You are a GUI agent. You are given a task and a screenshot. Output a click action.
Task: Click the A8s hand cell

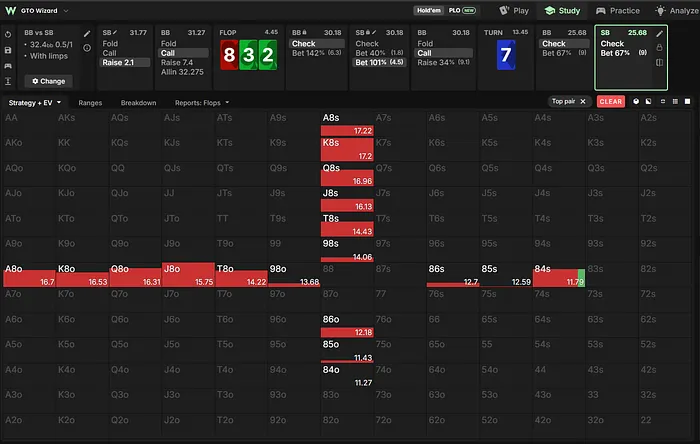[x=347, y=124]
